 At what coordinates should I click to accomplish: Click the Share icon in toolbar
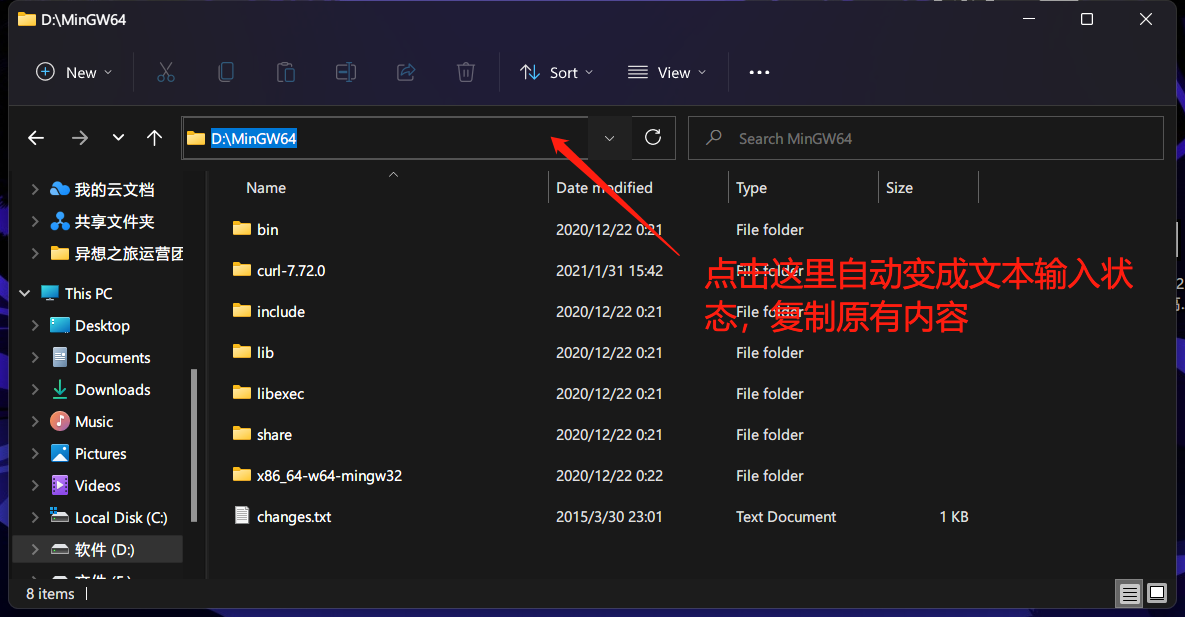(406, 72)
